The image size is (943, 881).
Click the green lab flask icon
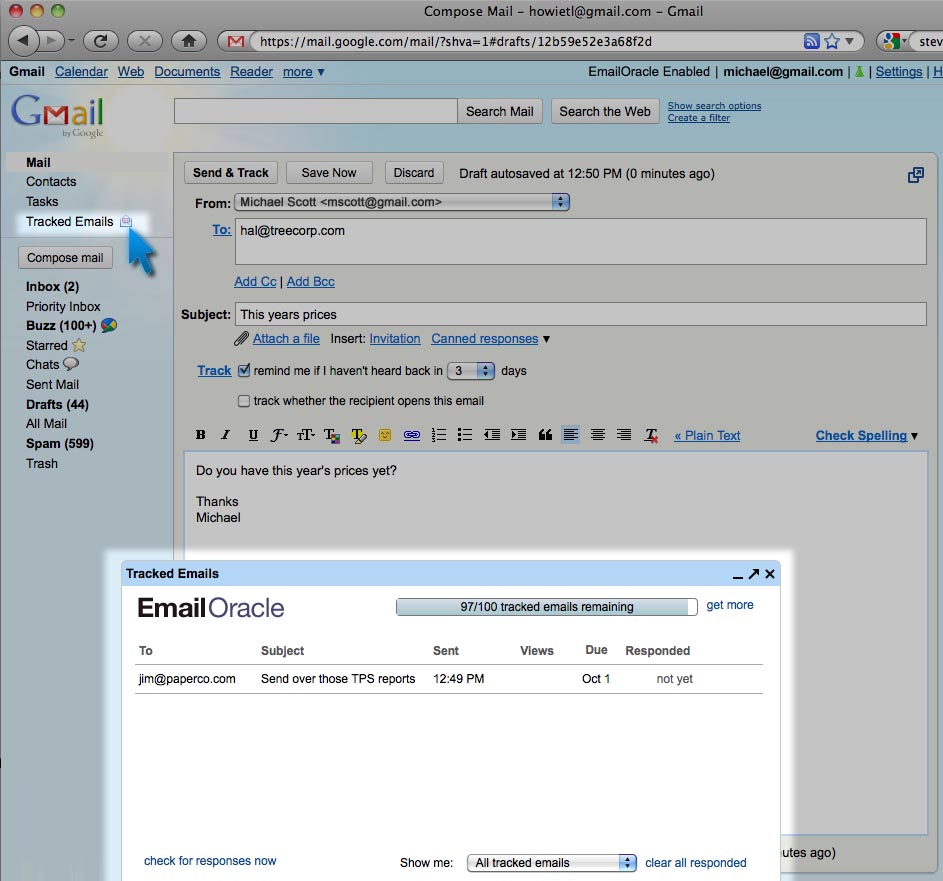tap(859, 72)
